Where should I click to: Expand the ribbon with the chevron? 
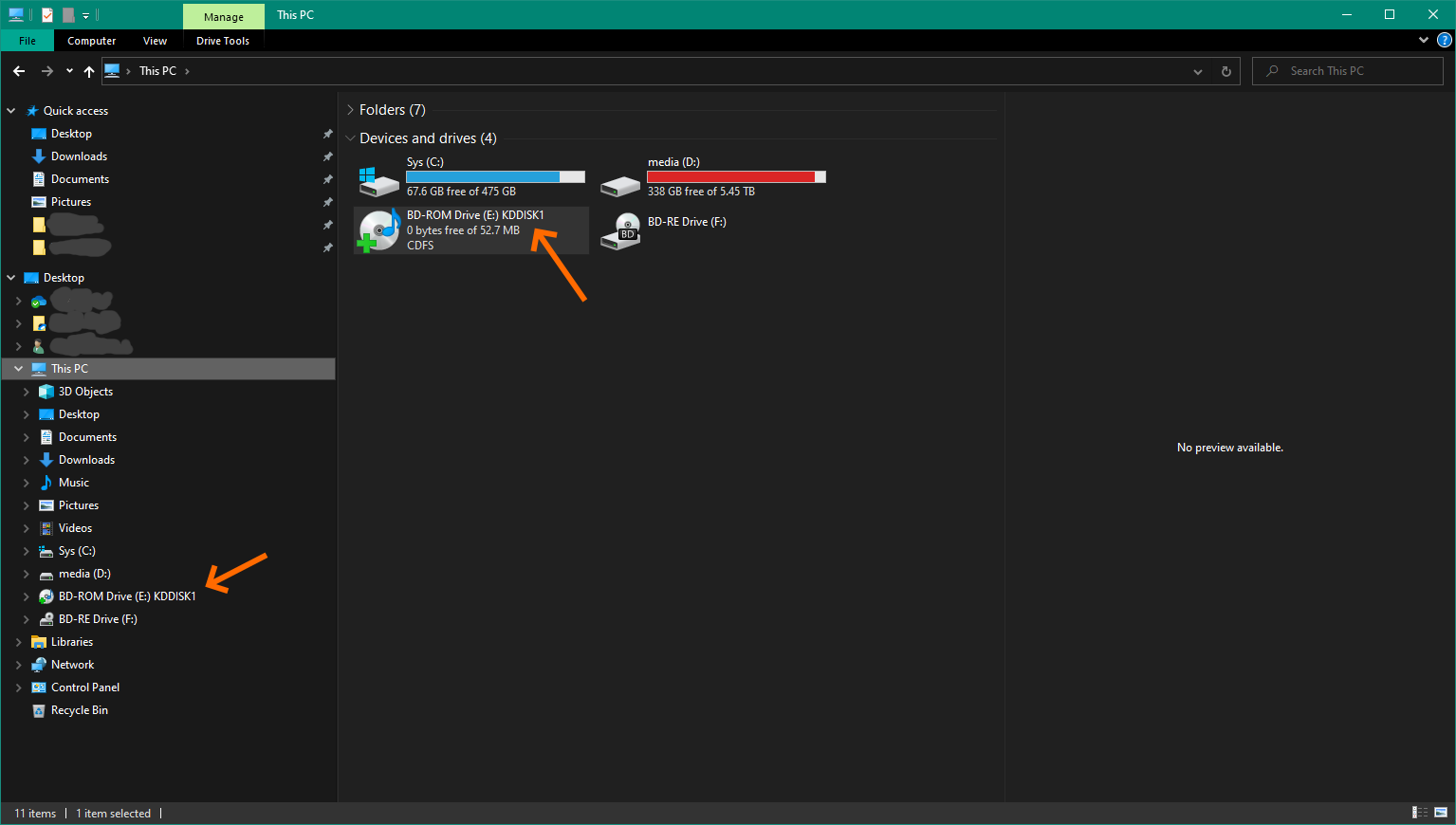[1424, 41]
